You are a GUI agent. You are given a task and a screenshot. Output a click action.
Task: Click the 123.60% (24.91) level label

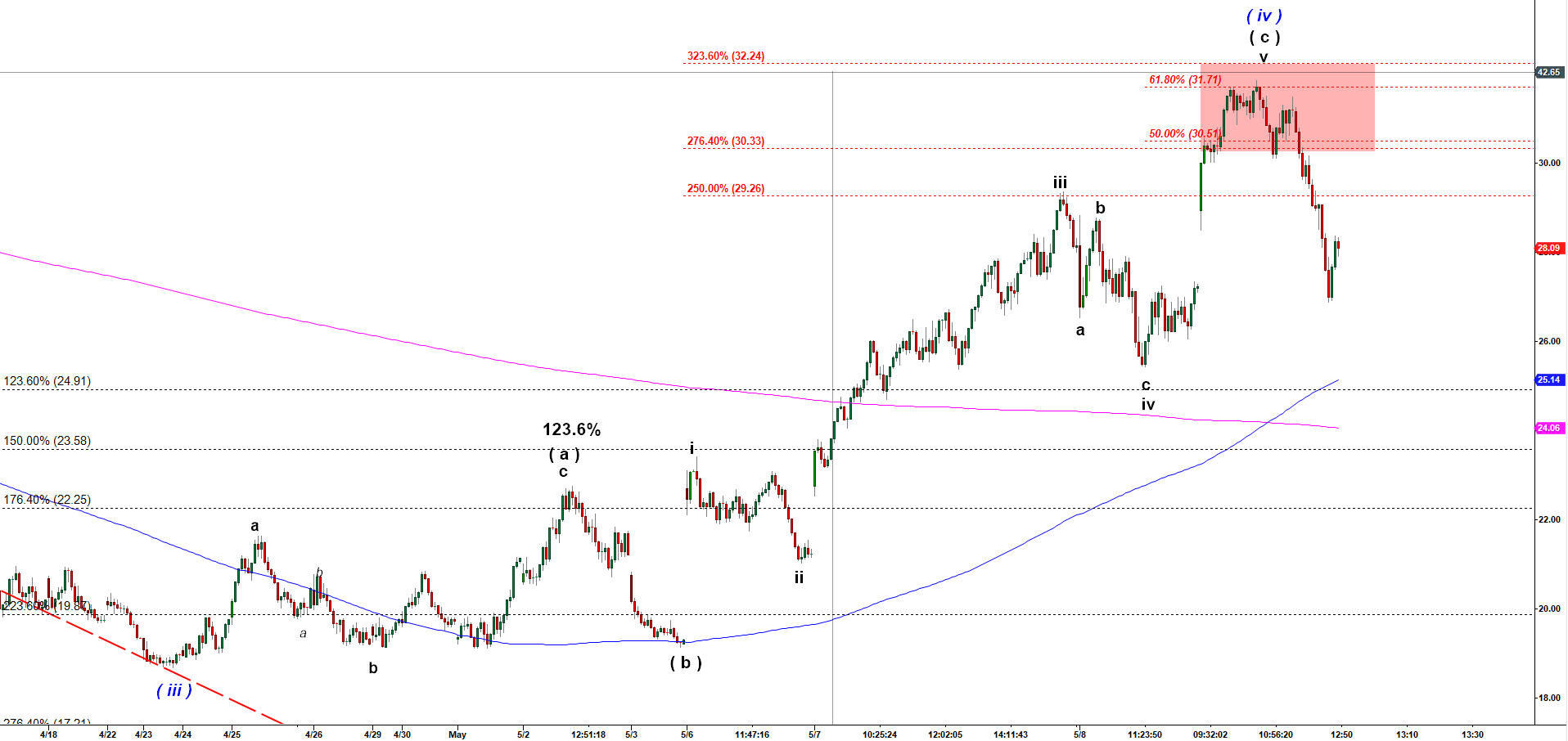tap(47, 381)
